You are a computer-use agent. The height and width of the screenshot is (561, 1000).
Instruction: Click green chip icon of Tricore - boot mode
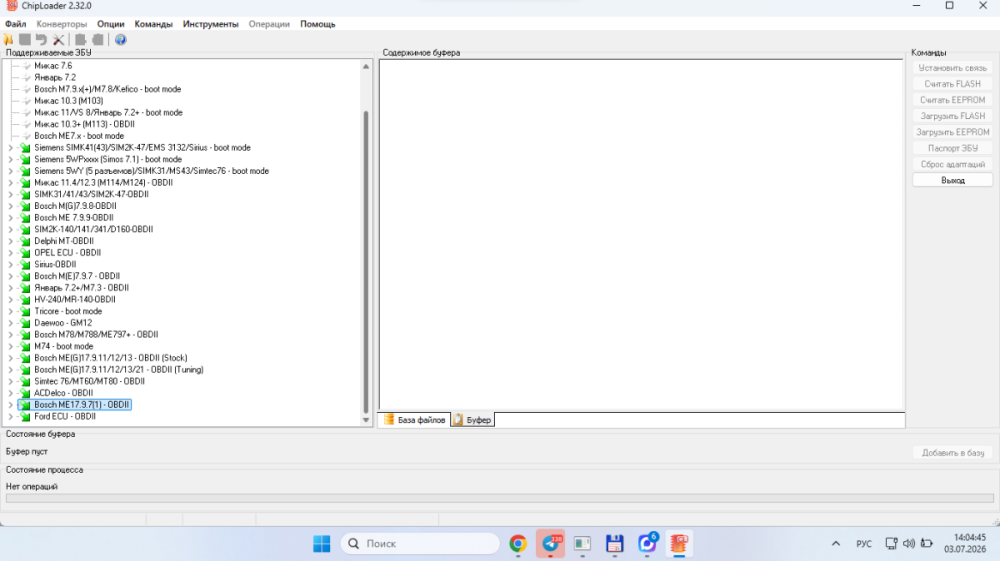[x=26, y=311]
